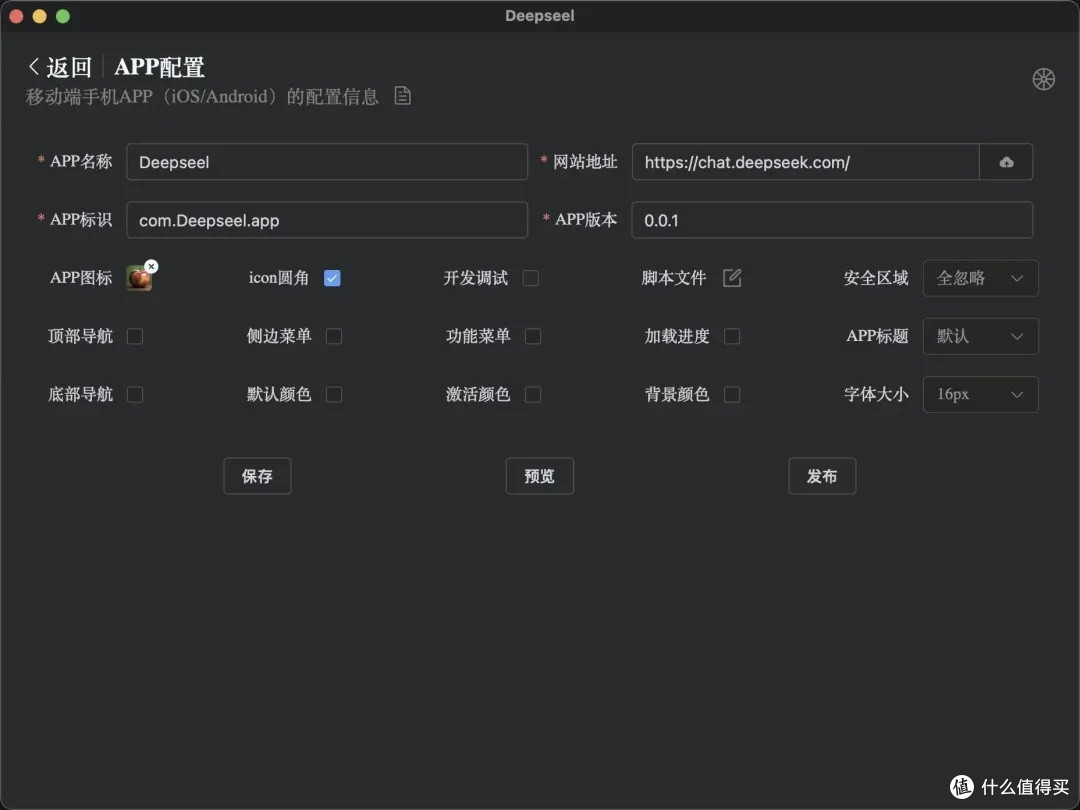Enable the 功能菜单 checkbox
Viewport: 1080px width, 810px height.
coord(532,336)
